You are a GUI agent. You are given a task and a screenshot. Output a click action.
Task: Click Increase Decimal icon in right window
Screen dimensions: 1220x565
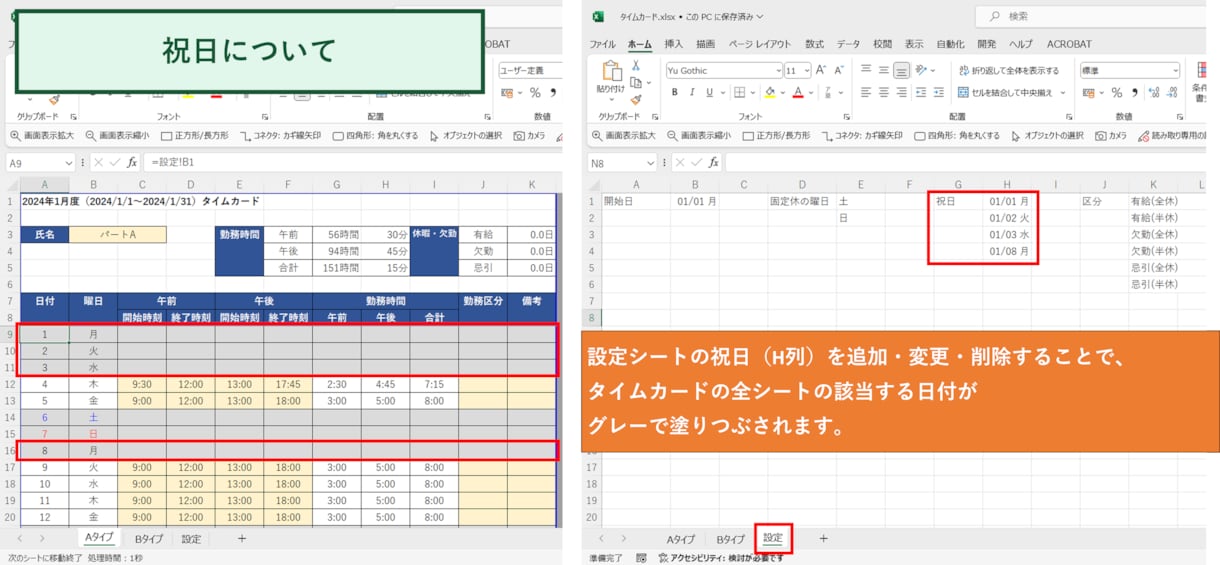point(1154,92)
